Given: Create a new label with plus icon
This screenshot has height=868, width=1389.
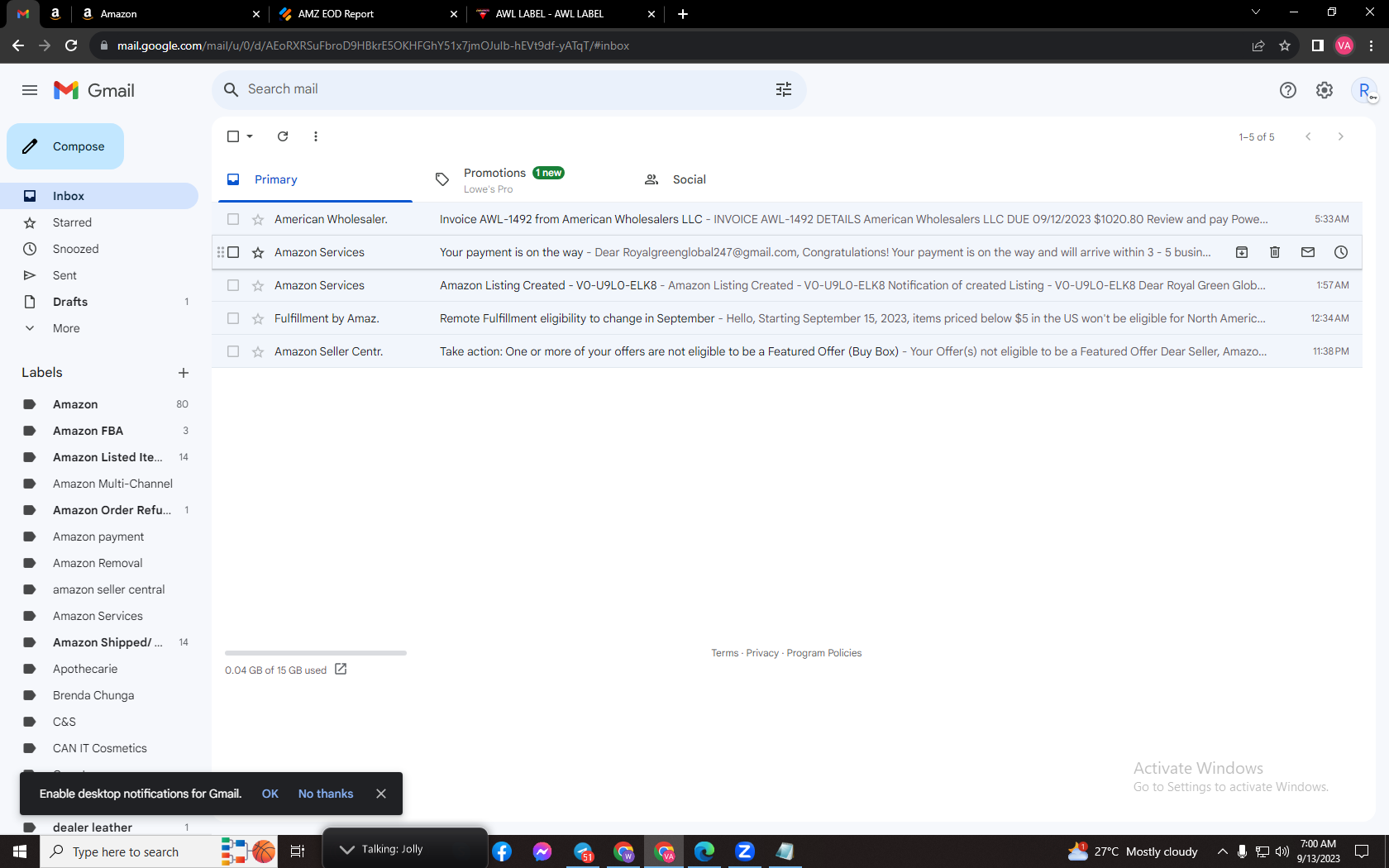Looking at the screenshot, I should click(184, 373).
